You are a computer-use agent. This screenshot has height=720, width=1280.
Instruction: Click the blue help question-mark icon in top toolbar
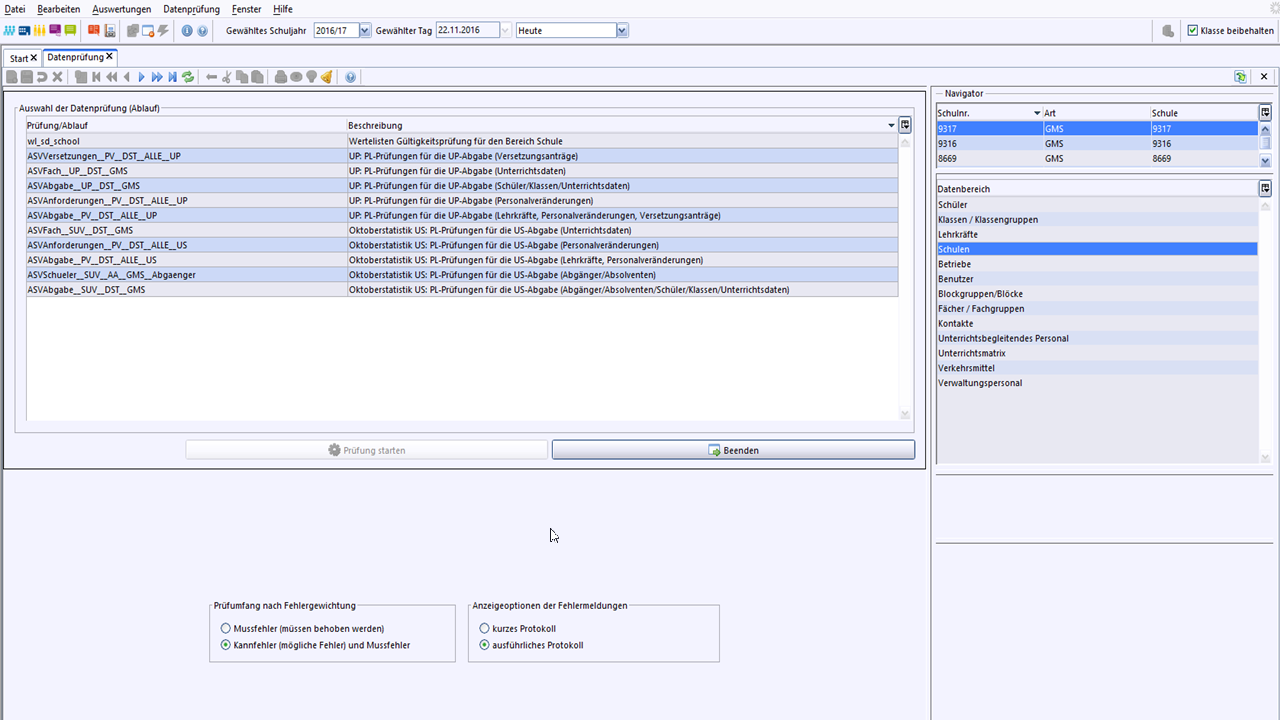pos(202,31)
